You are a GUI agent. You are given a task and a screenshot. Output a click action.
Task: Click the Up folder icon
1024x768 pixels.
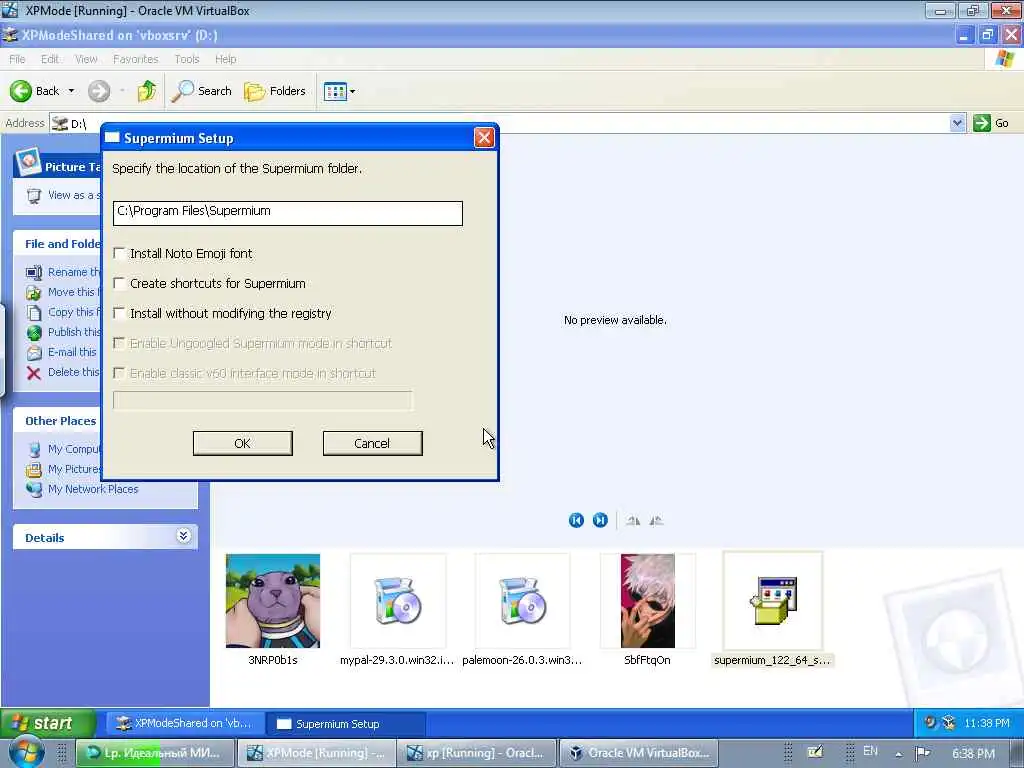point(147,91)
